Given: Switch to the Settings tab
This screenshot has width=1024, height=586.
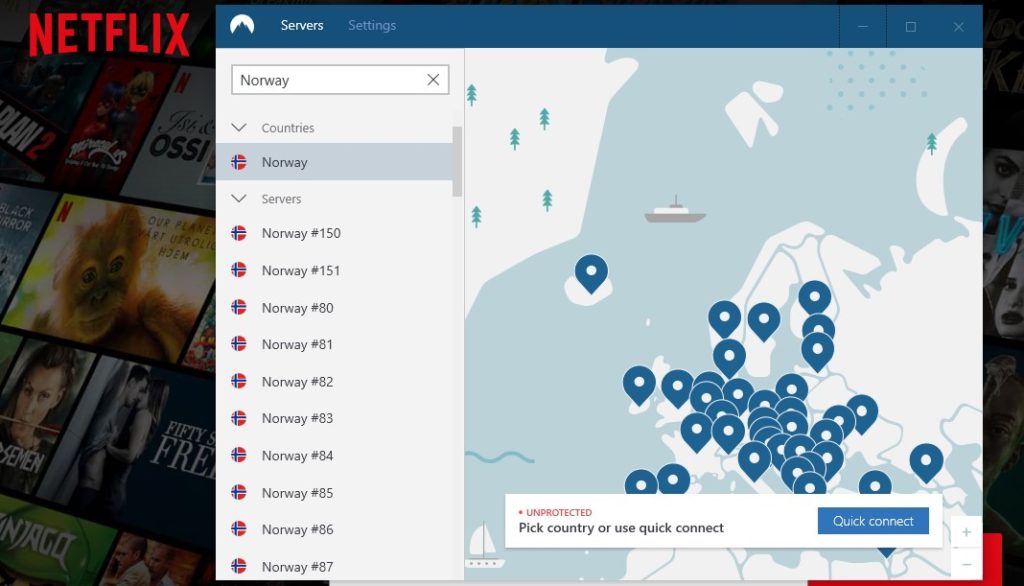Looking at the screenshot, I should tap(372, 25).
